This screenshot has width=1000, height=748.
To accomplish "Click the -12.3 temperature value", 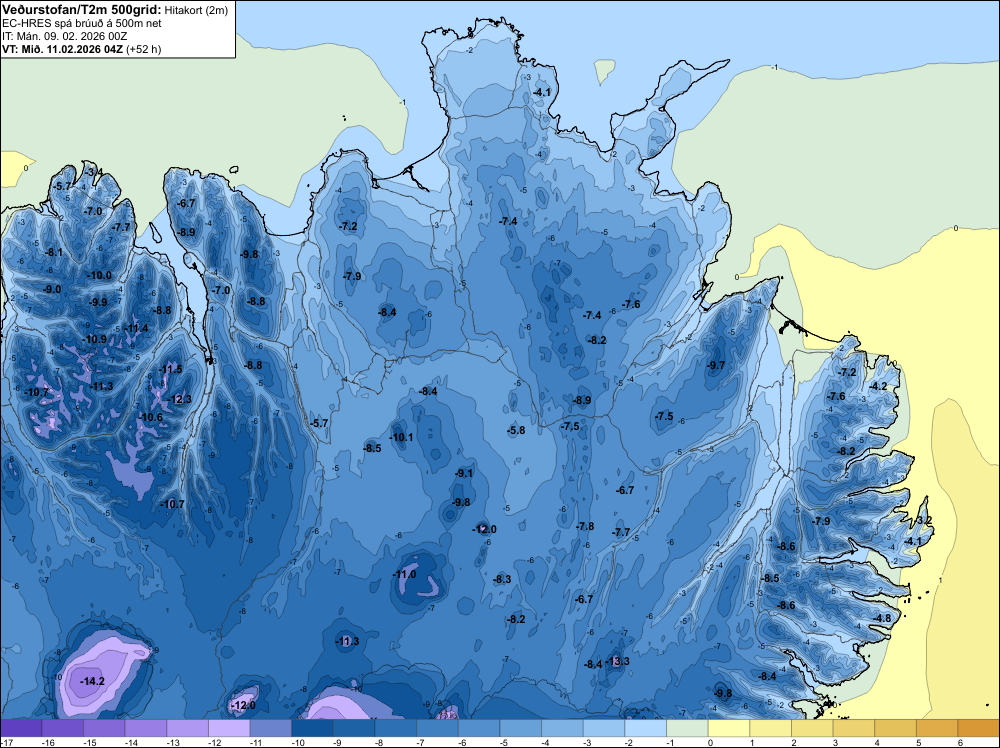I will click(x=180, y=399).
